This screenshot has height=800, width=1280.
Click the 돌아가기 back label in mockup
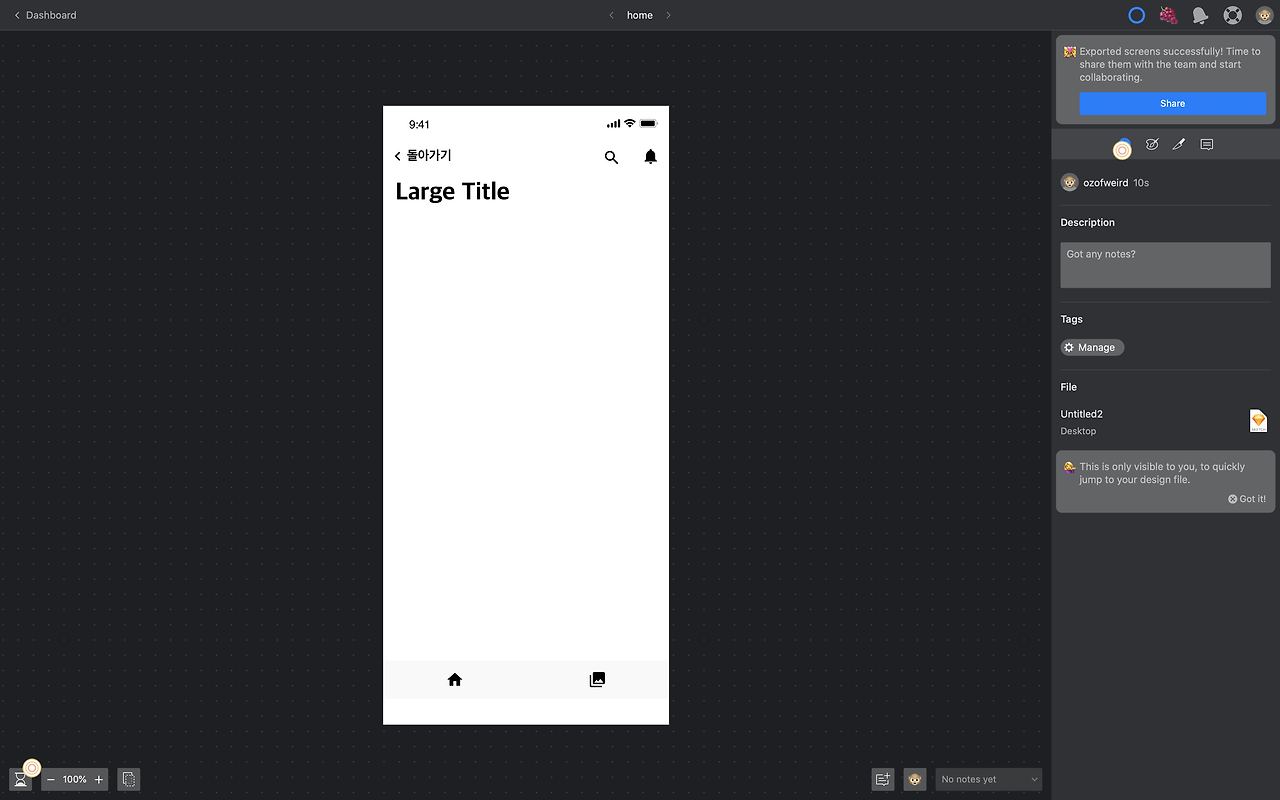point(429,156)
